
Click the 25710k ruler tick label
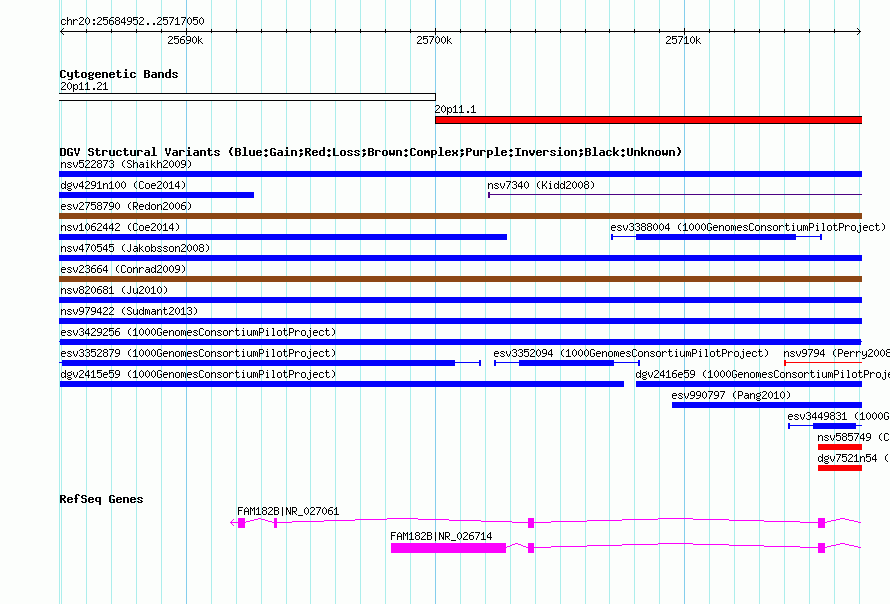coord(683,40)
